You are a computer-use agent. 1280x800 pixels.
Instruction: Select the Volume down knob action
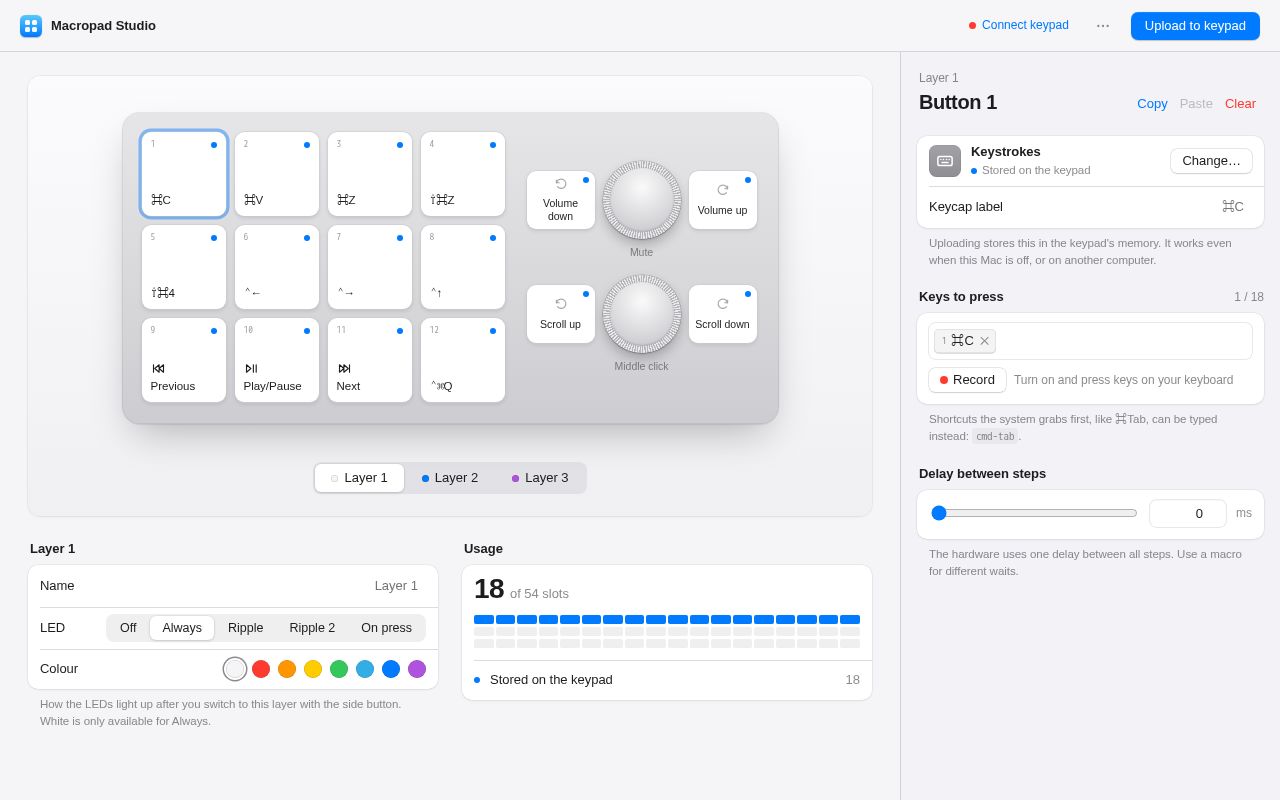[x=561, y=200]
